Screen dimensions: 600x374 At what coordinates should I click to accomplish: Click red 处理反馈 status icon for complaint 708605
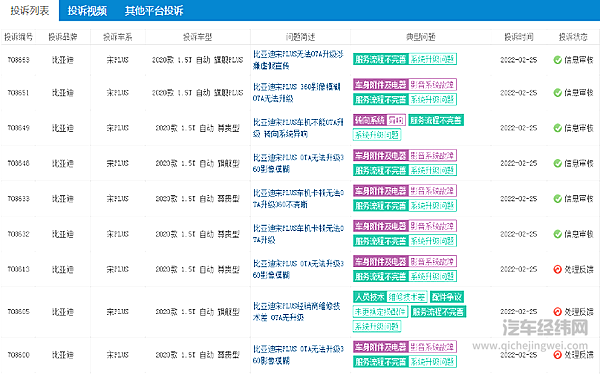[x=558, y=312]
